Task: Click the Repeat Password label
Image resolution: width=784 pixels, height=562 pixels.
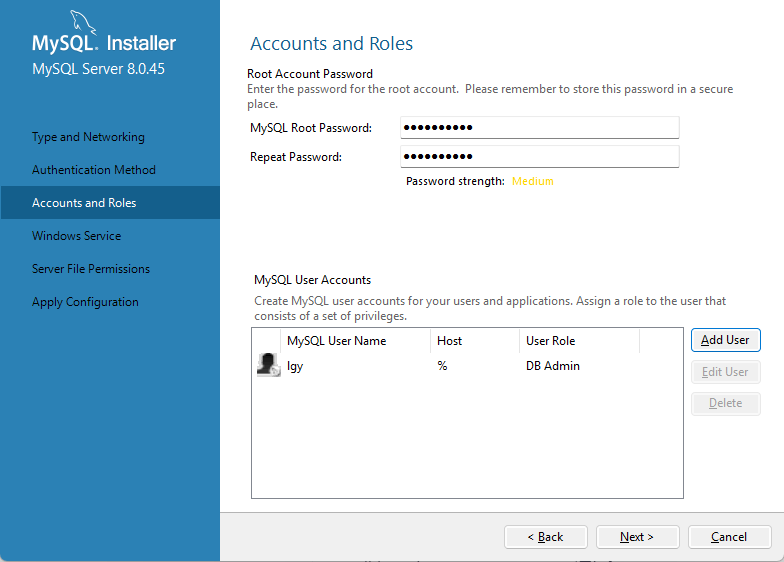Action: (x=296, y=157)
